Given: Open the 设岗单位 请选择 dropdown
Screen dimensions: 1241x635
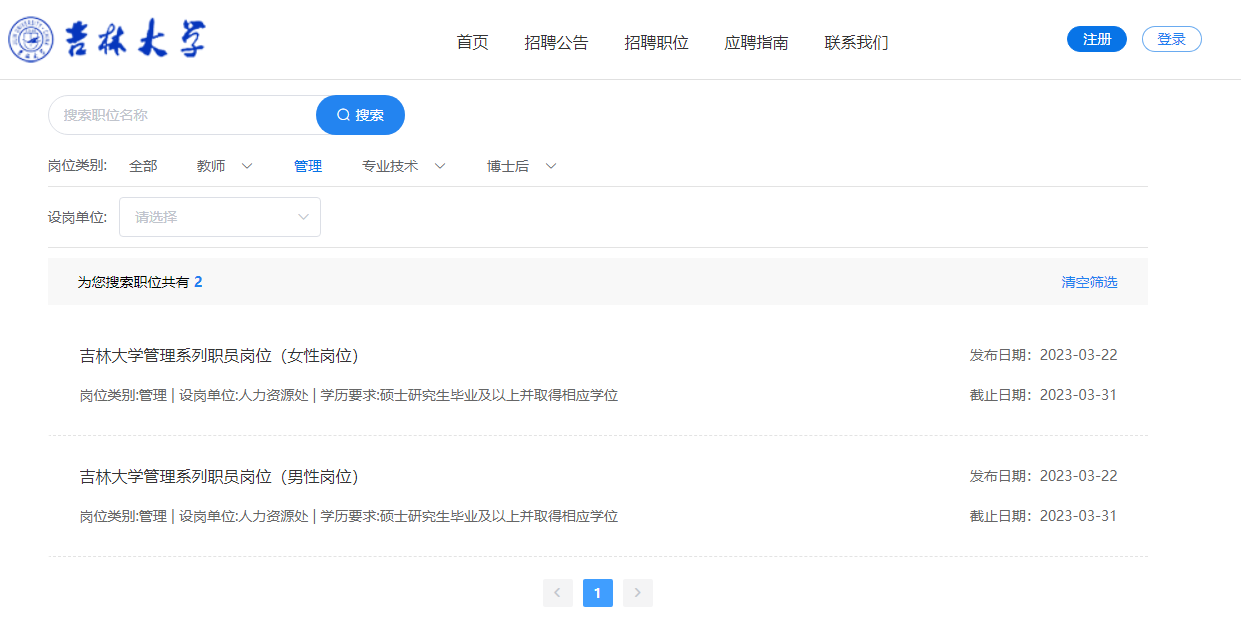Looking at the screenshot, I should [x=220, y=217].
